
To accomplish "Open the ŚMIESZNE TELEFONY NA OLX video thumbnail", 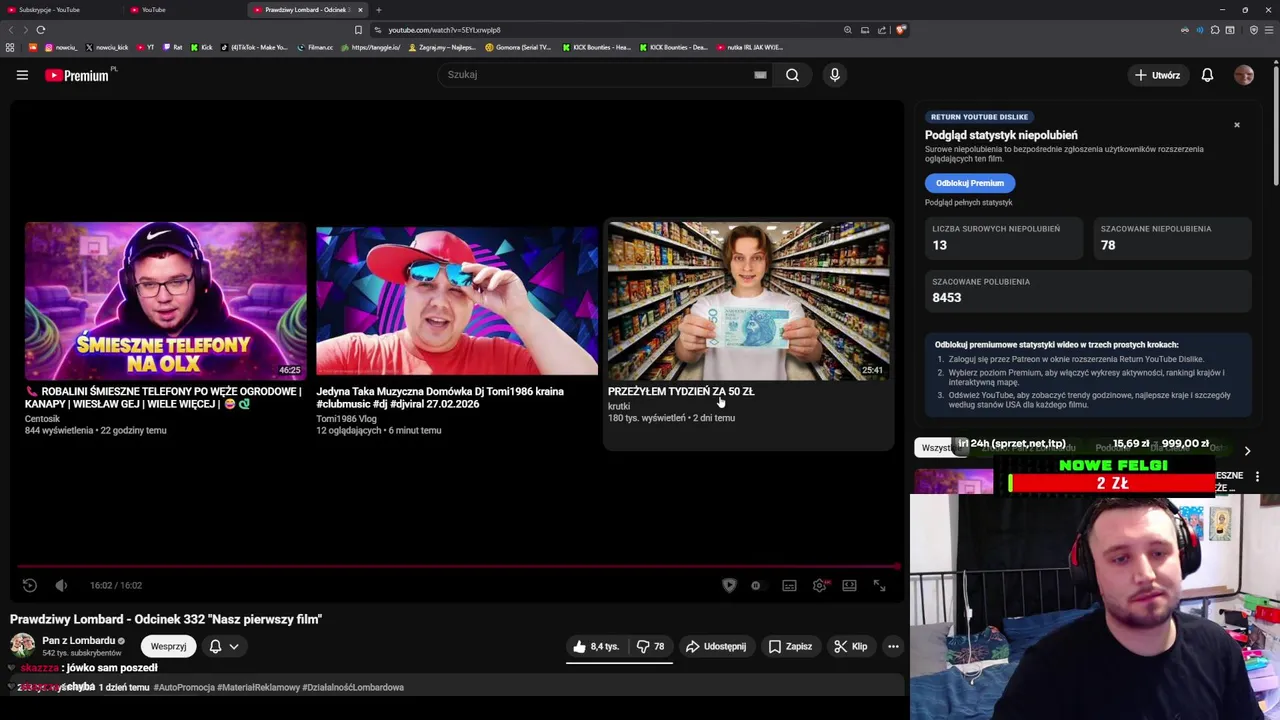I will (166, 300).
